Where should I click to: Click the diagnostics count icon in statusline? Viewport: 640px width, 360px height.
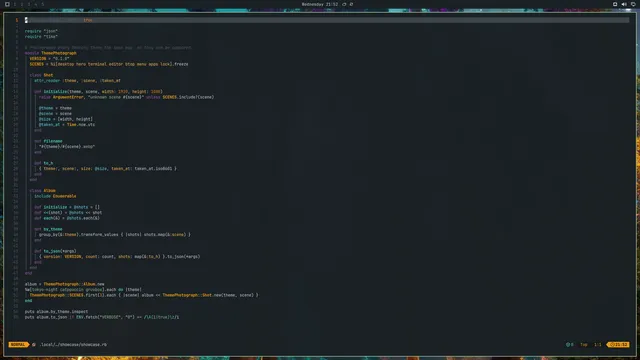pyautogui.click(x=569, y=344)
